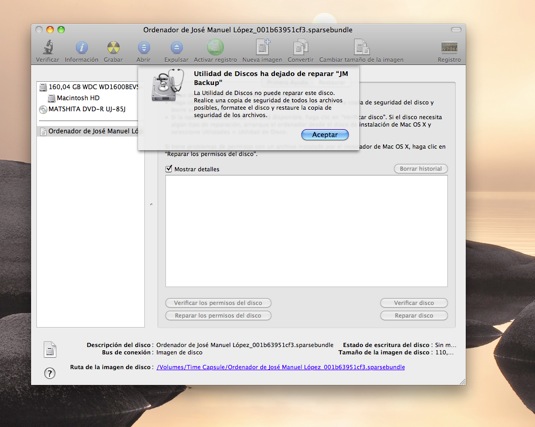
Task: Click the Abrir toolbar icon
Action: 144,47
